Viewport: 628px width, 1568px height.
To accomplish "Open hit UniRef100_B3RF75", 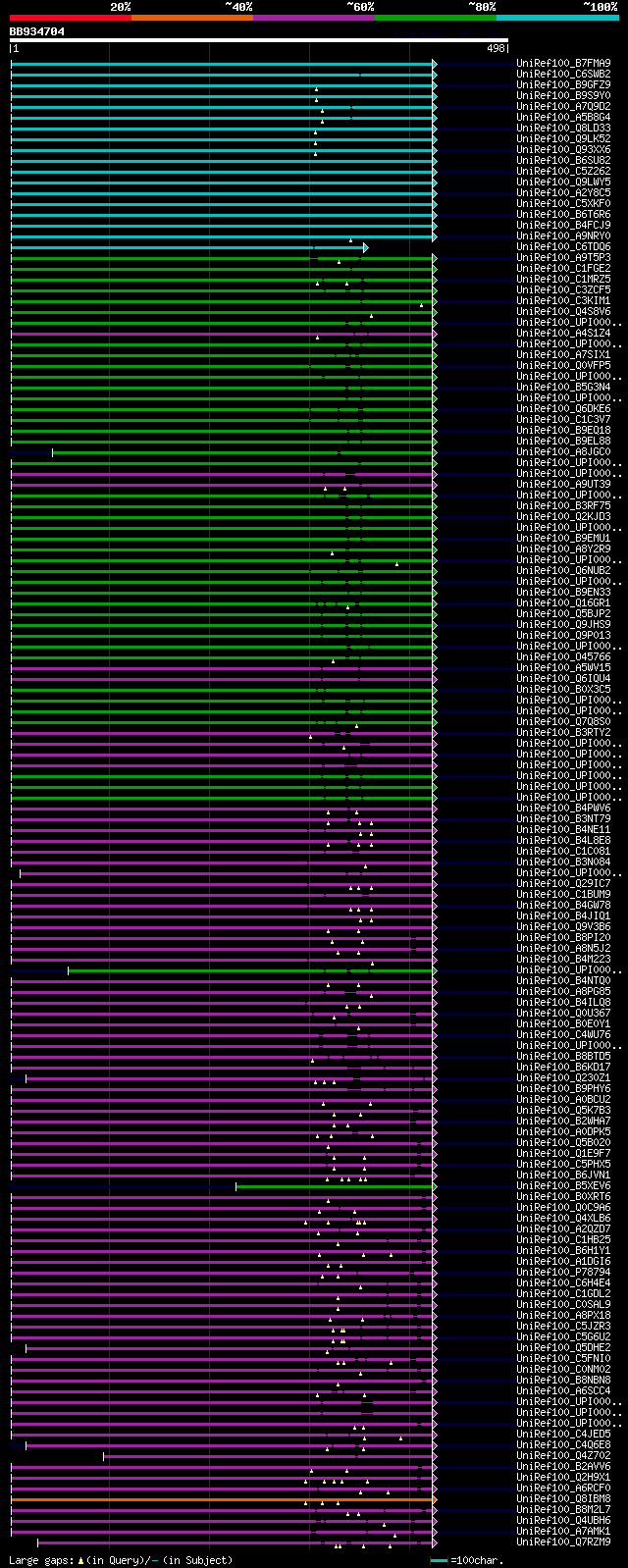I will click(x=563, y=506).
